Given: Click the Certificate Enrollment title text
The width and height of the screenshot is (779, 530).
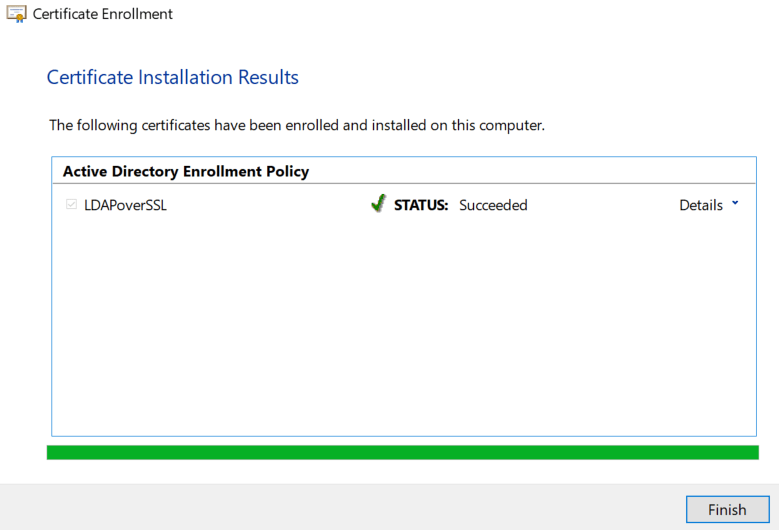Looking at the screenshot, I should [103, 14].
